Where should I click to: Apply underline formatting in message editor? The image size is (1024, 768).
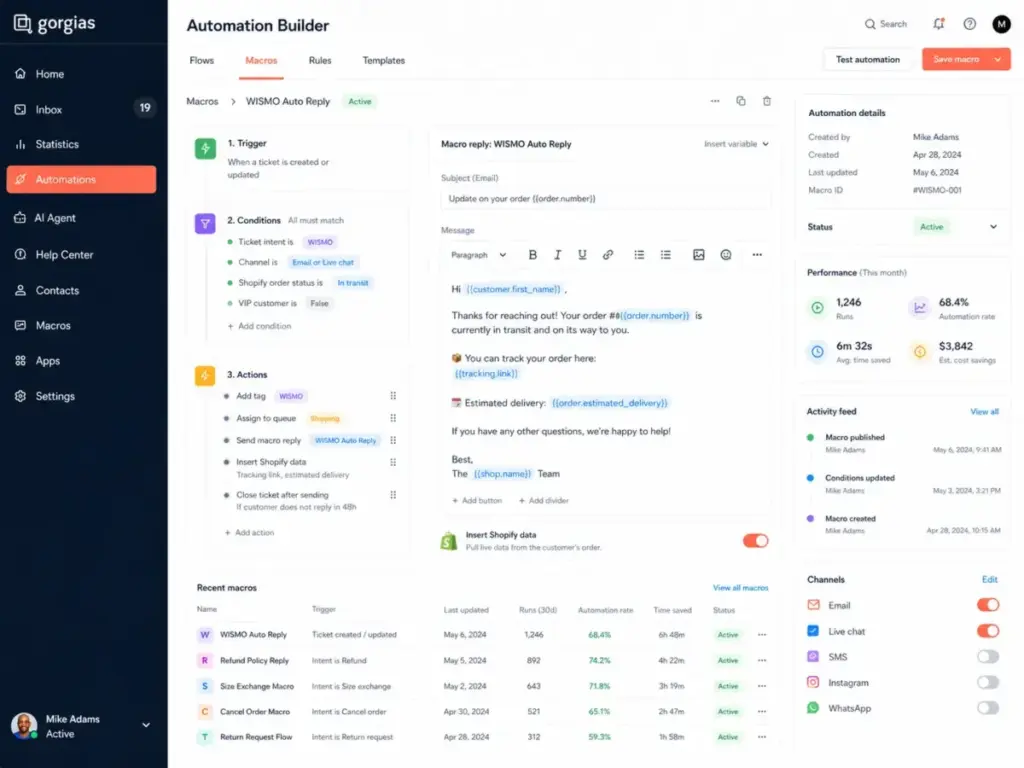(x=582, y=255)
